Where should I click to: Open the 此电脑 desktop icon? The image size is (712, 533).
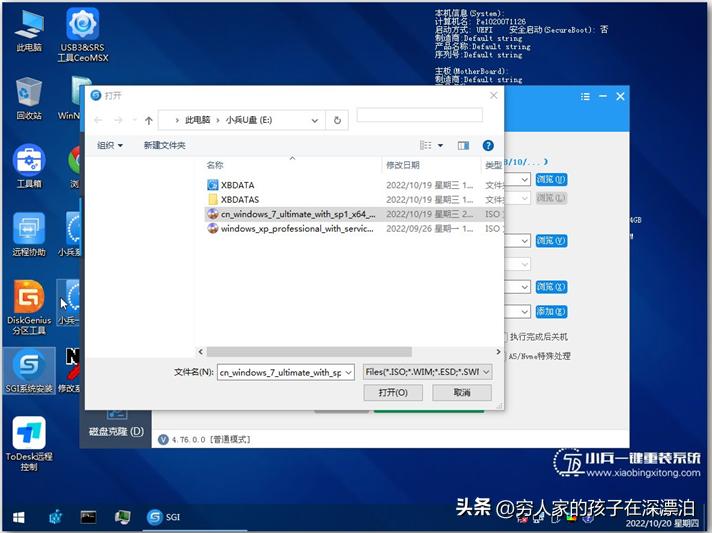(x=29, y=31)
